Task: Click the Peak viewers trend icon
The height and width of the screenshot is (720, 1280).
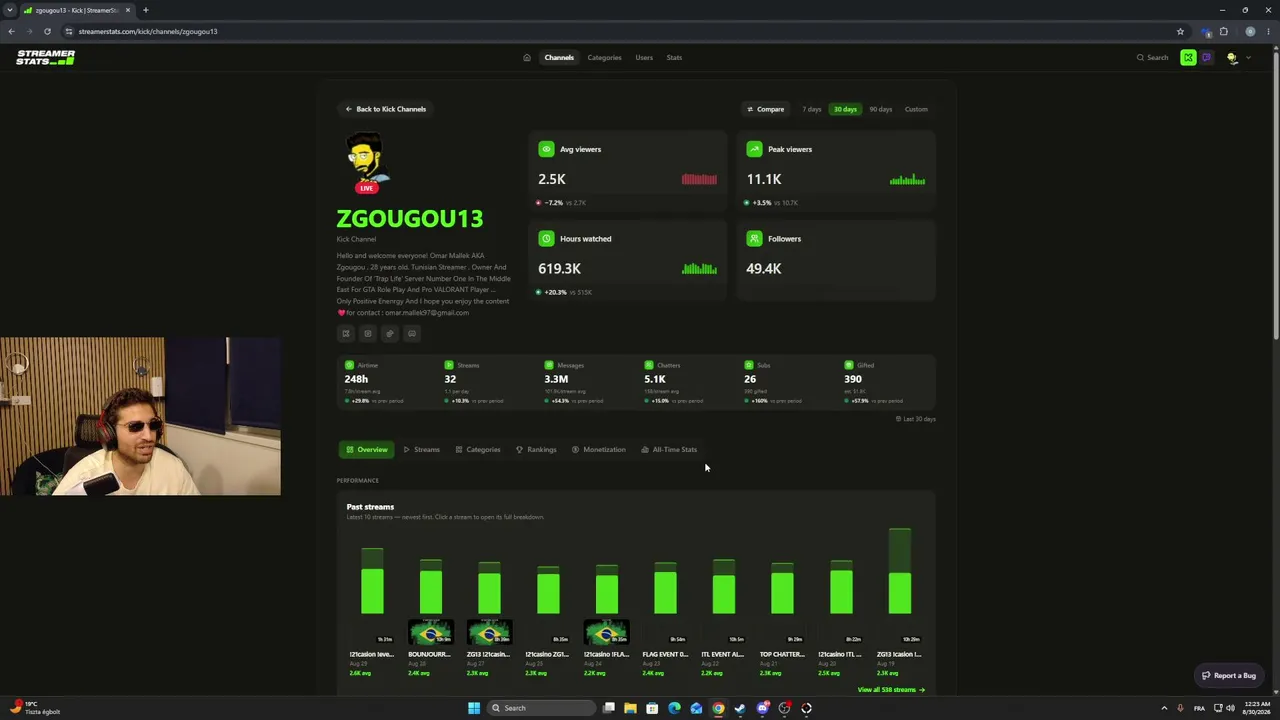Action: (754, 149)
